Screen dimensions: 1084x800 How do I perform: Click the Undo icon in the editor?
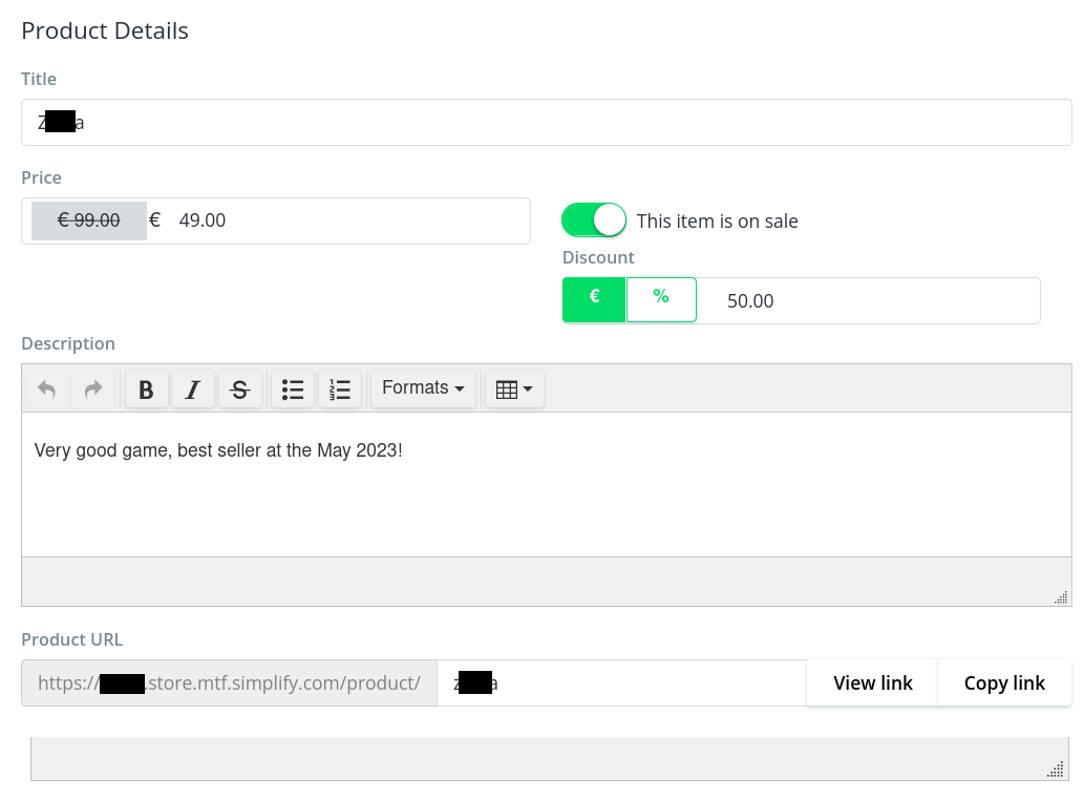46,389
